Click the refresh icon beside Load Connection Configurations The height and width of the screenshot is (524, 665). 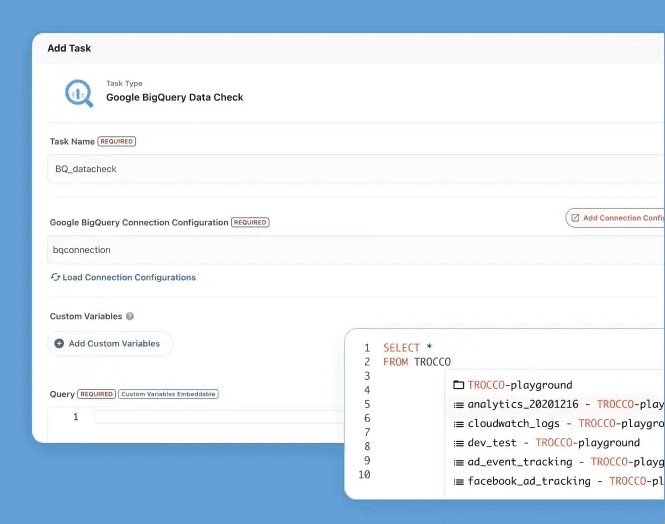55,277
